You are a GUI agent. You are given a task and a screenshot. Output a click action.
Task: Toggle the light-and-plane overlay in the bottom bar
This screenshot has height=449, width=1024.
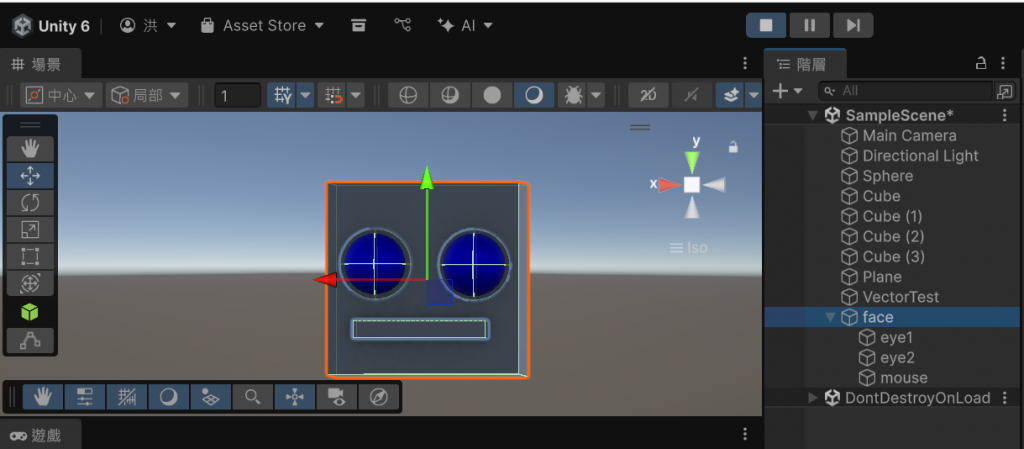[210, 397]
